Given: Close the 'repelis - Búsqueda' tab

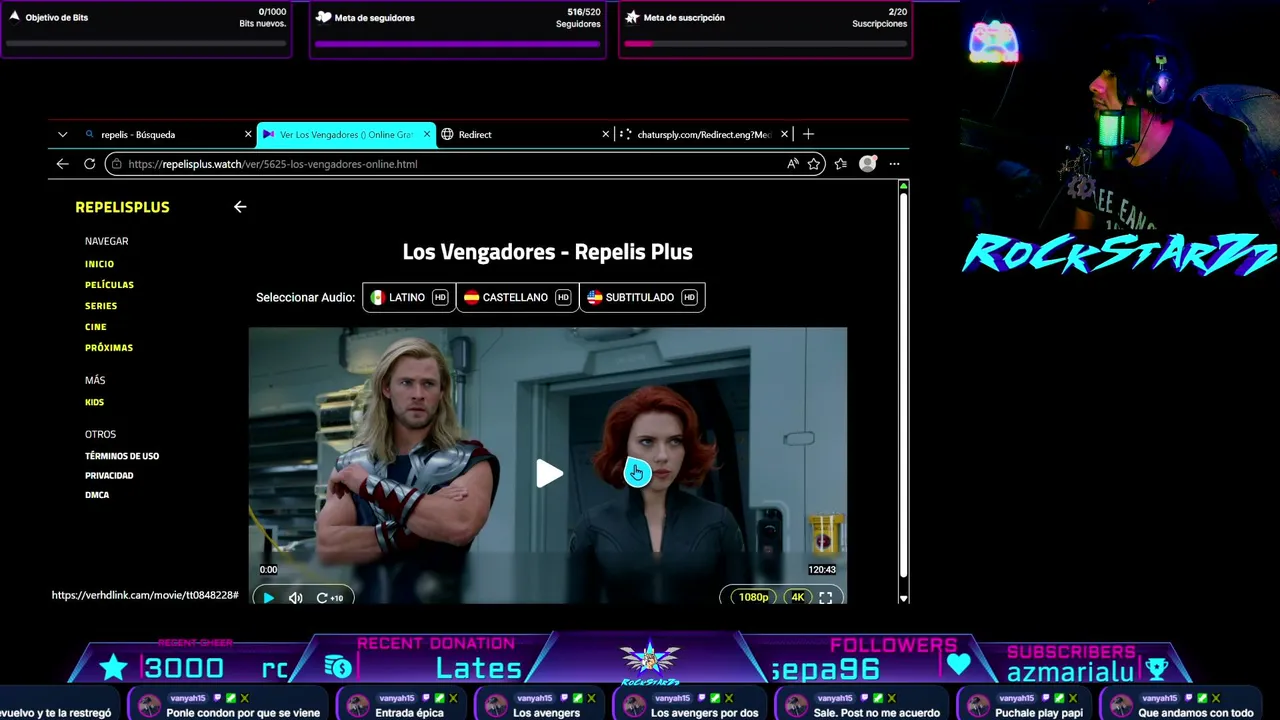Looking at the screenshot, I should point(248,134).
